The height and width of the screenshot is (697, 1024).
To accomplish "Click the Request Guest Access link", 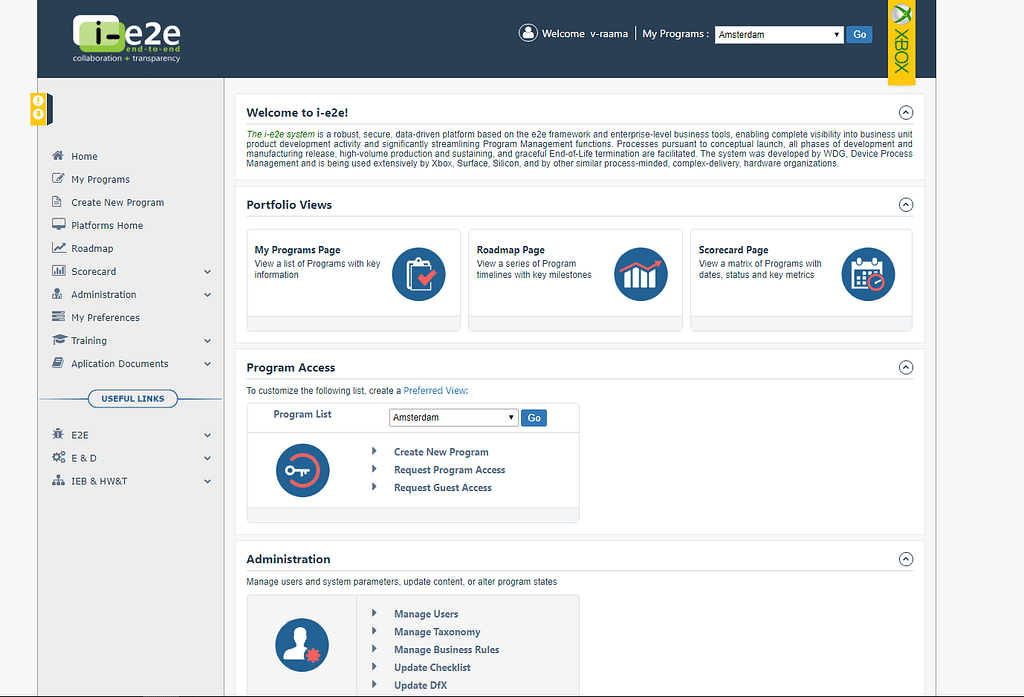I will coord(442,488).
